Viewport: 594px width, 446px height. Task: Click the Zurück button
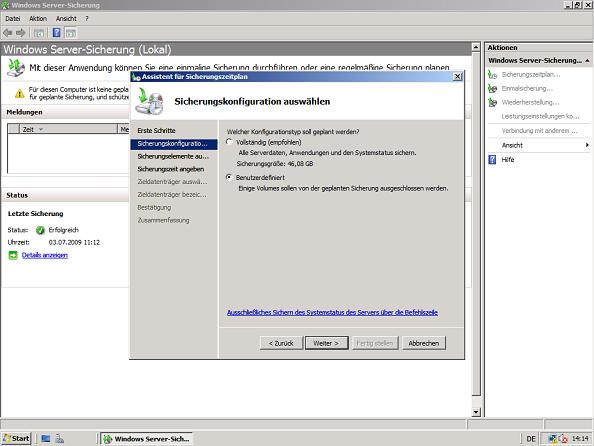point(281,343)
